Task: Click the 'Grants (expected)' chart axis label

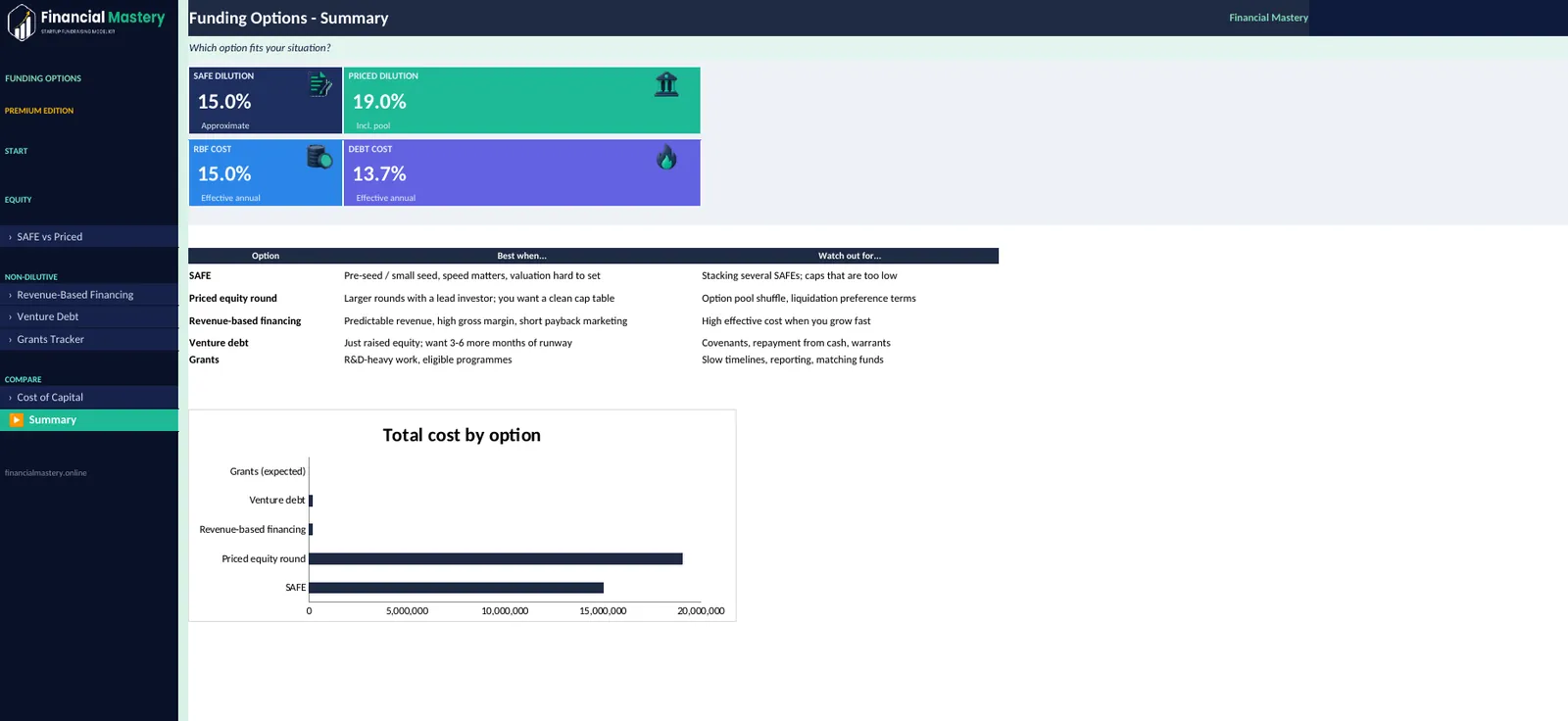Action: pyautogui.click(x=268, y=471)
